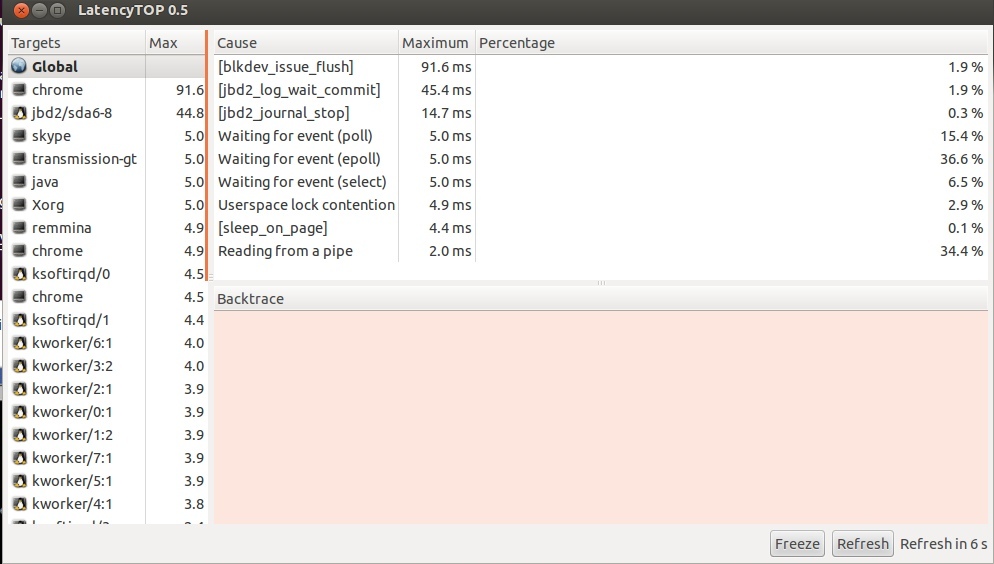Select Waiting for event (epoll) row
This screenshot has height=564, width=994.
pyautogui.click(x=600, y=158)
